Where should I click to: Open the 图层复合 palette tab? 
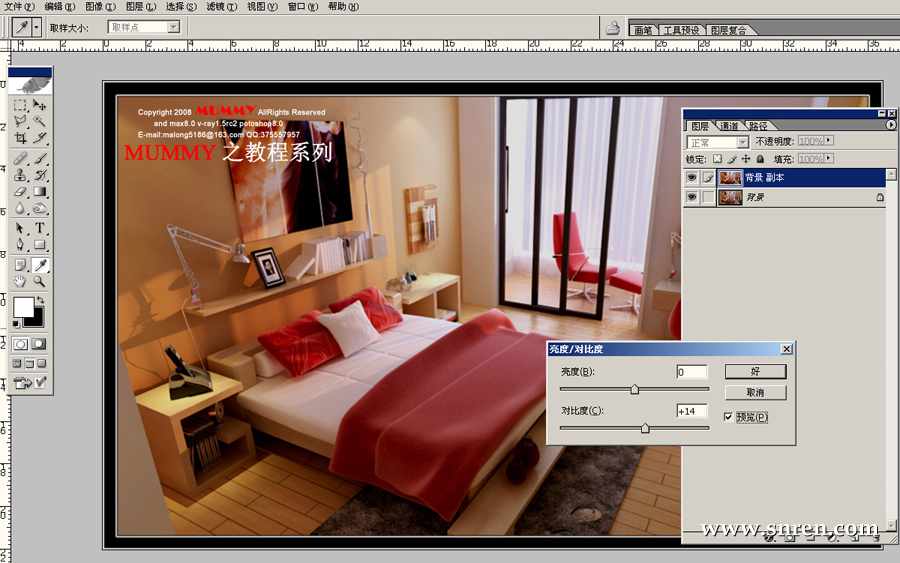[x=728, y=30]
